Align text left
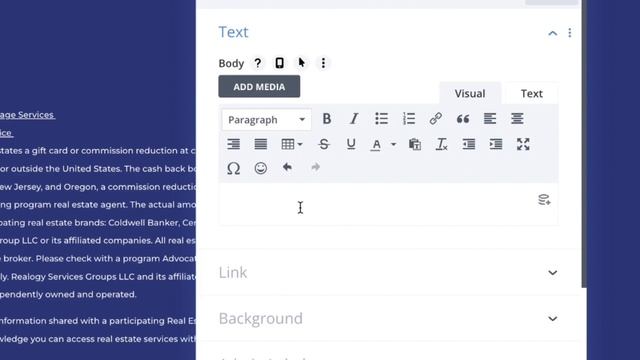 point(490,119)
